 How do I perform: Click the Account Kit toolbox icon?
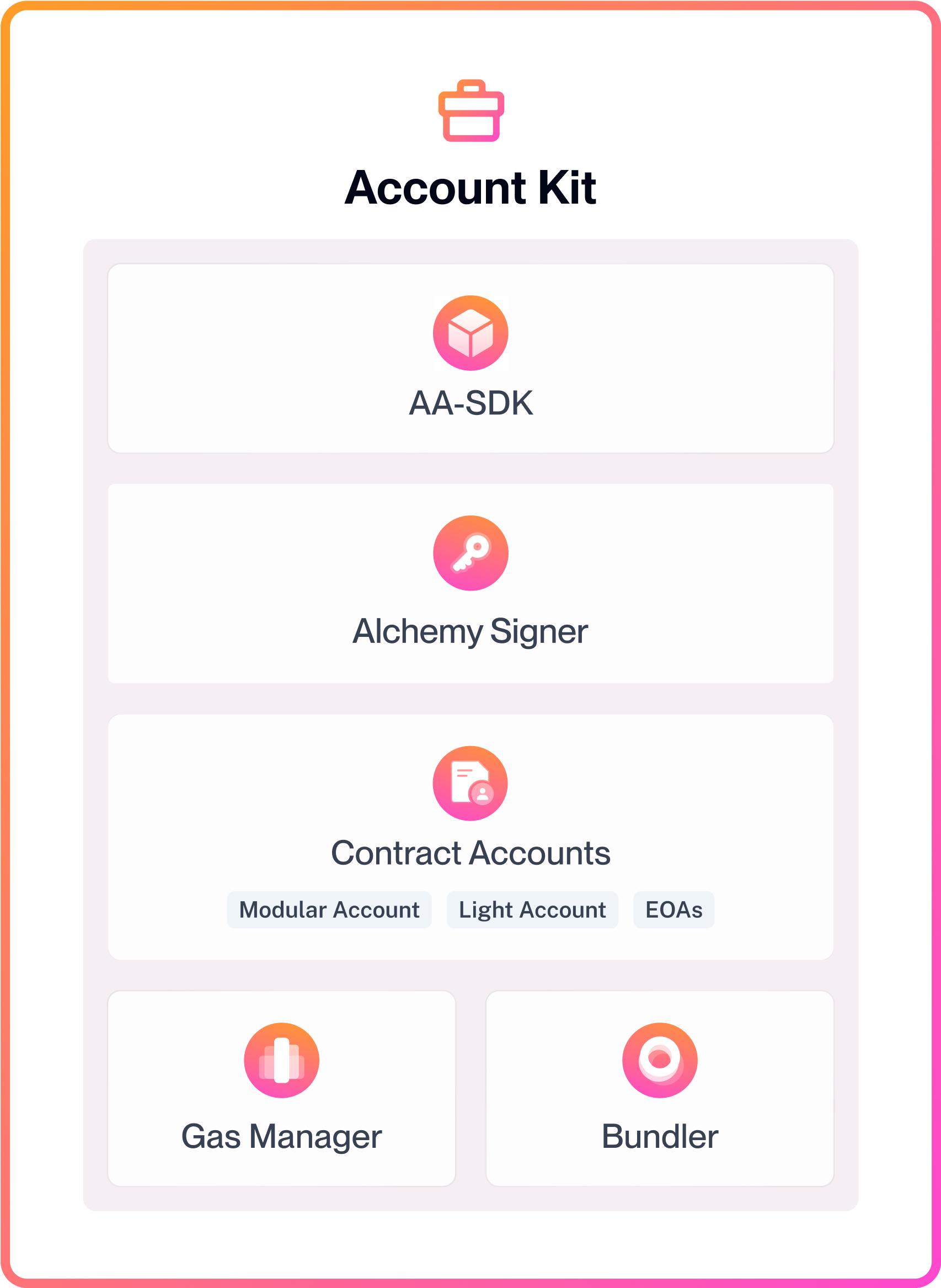(471, 110)
